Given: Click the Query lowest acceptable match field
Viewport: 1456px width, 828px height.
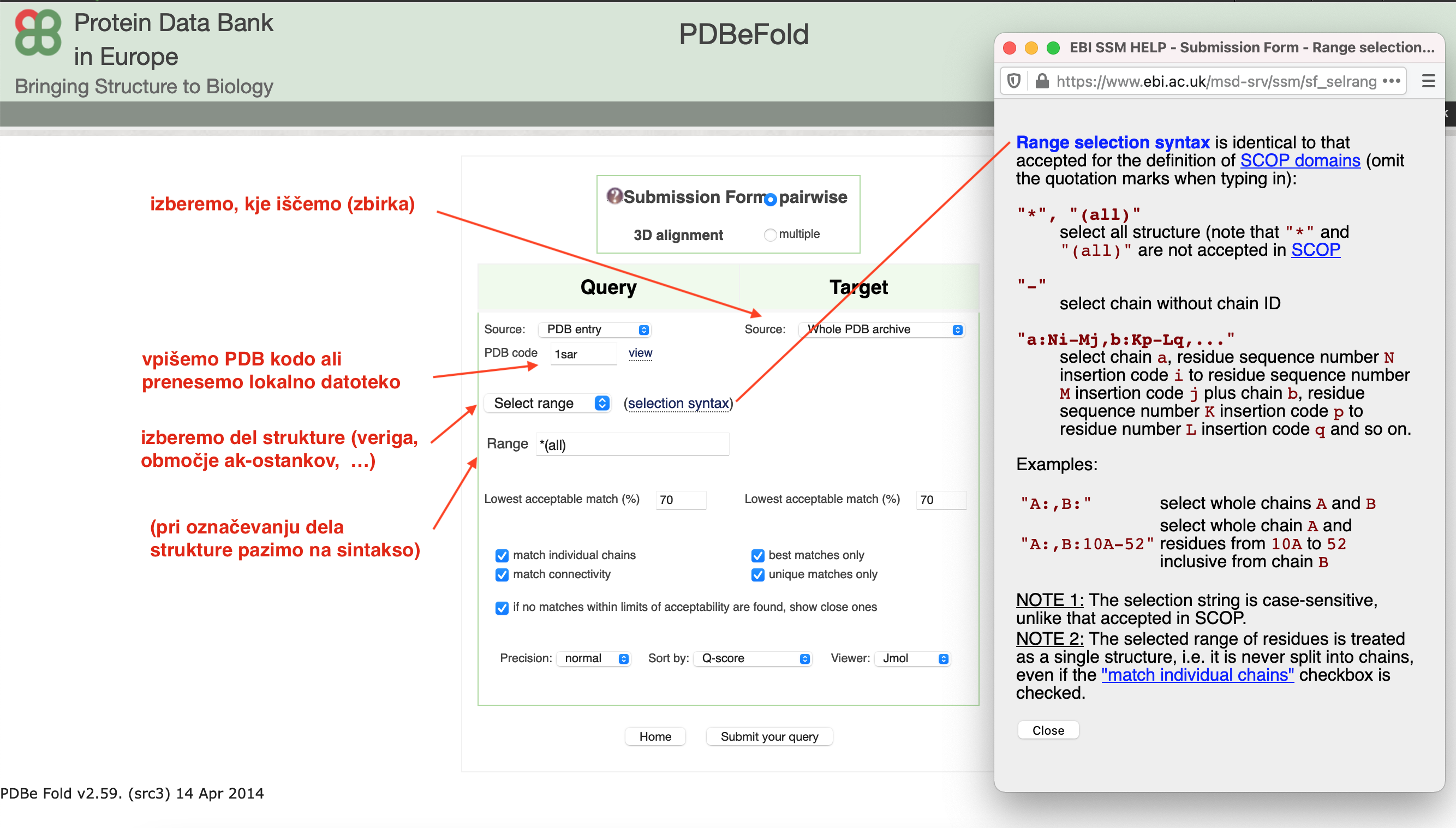Looking at the screenshot, I should click(x=681, y=500).
